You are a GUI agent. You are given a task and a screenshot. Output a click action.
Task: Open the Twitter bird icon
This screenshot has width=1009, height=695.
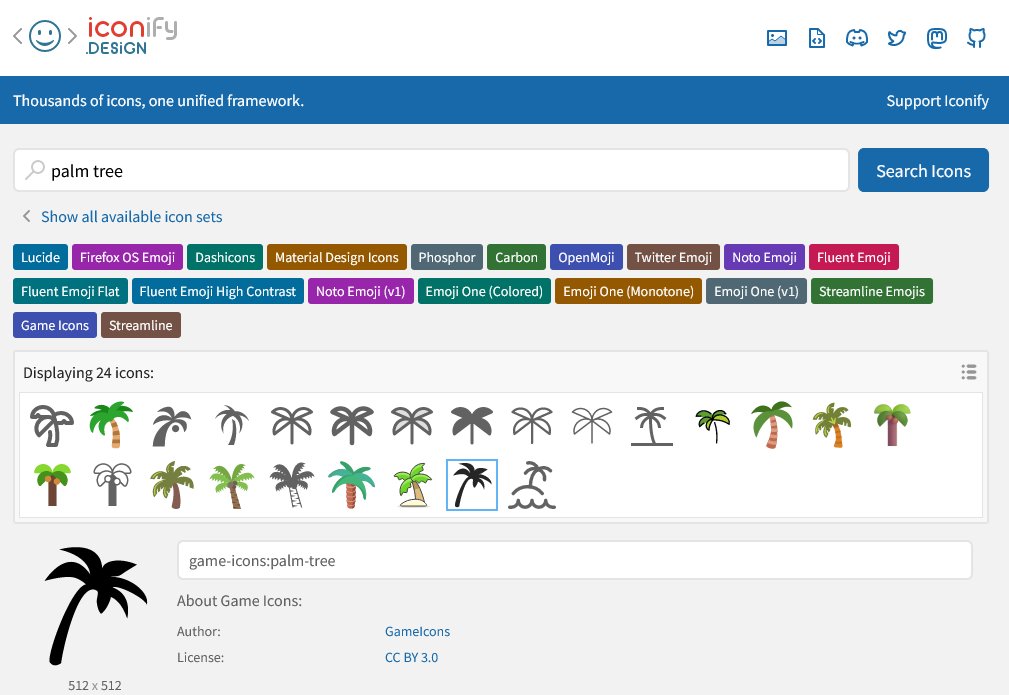[896, 38]
